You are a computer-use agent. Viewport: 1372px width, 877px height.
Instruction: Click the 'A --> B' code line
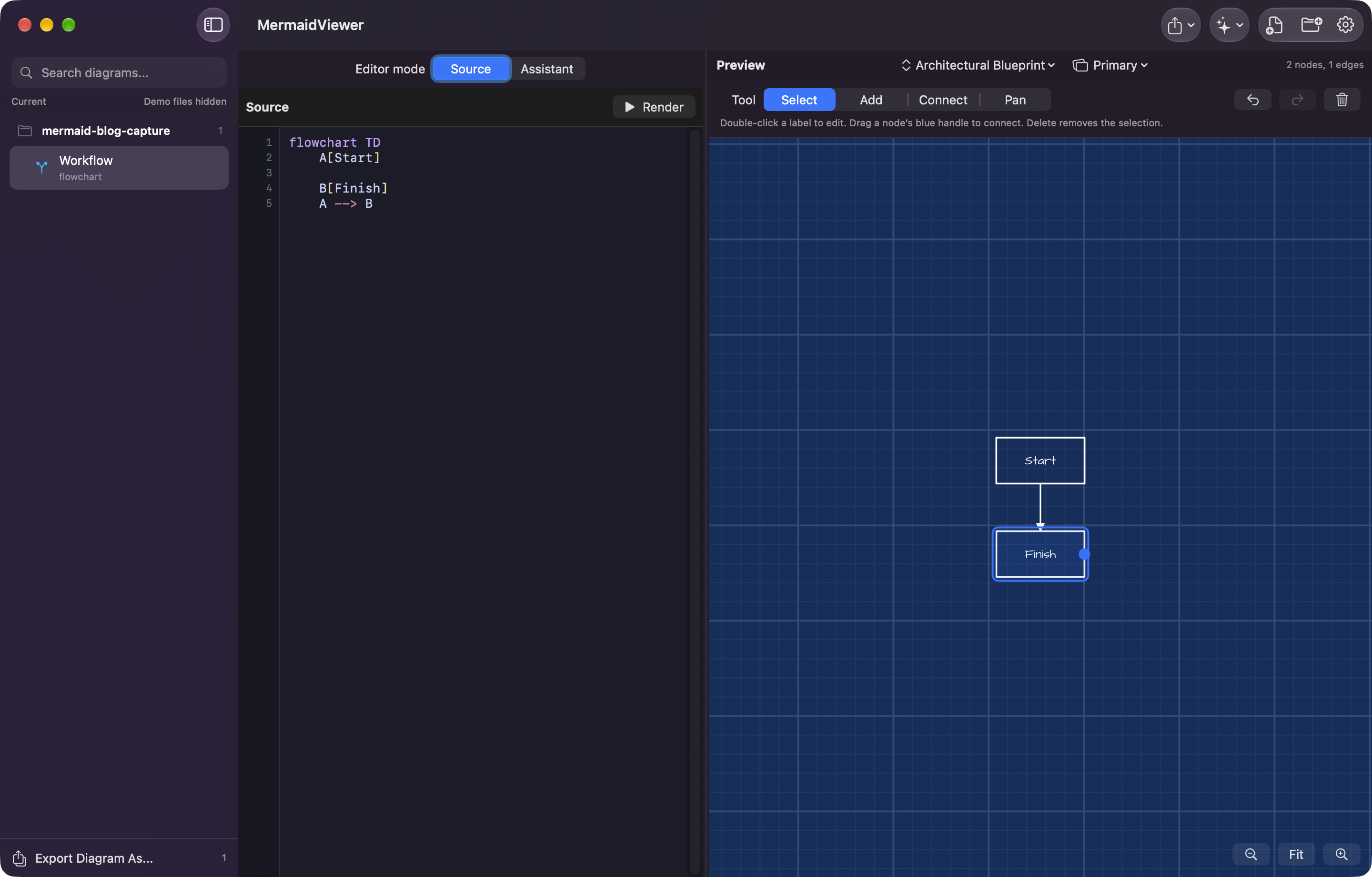pyautogui.click(x=345, y=203)
